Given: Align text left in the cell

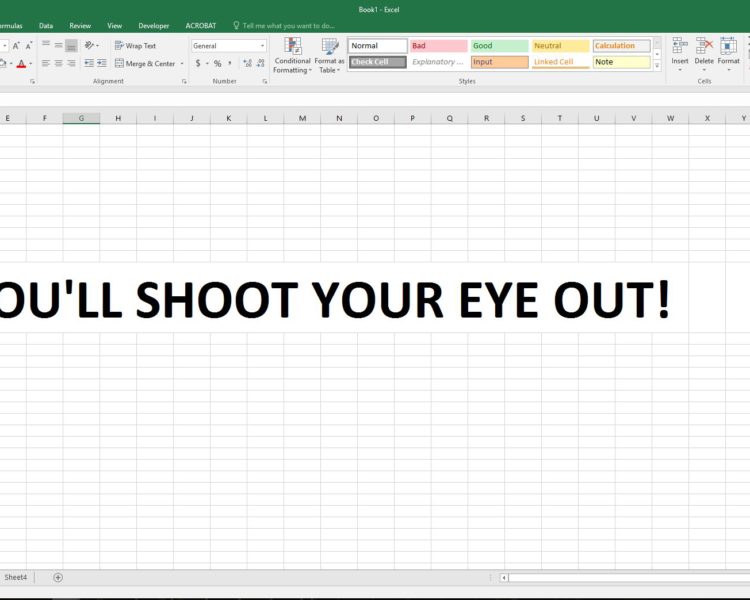Looking at the screenshot, I should tap(46, 63).
